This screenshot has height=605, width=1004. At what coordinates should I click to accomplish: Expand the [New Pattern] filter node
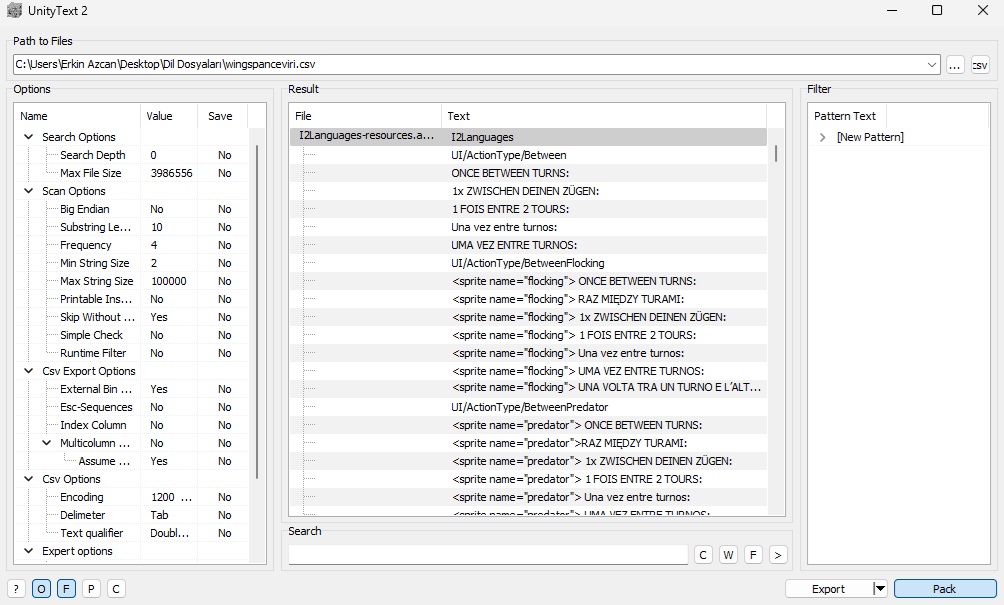823,137
